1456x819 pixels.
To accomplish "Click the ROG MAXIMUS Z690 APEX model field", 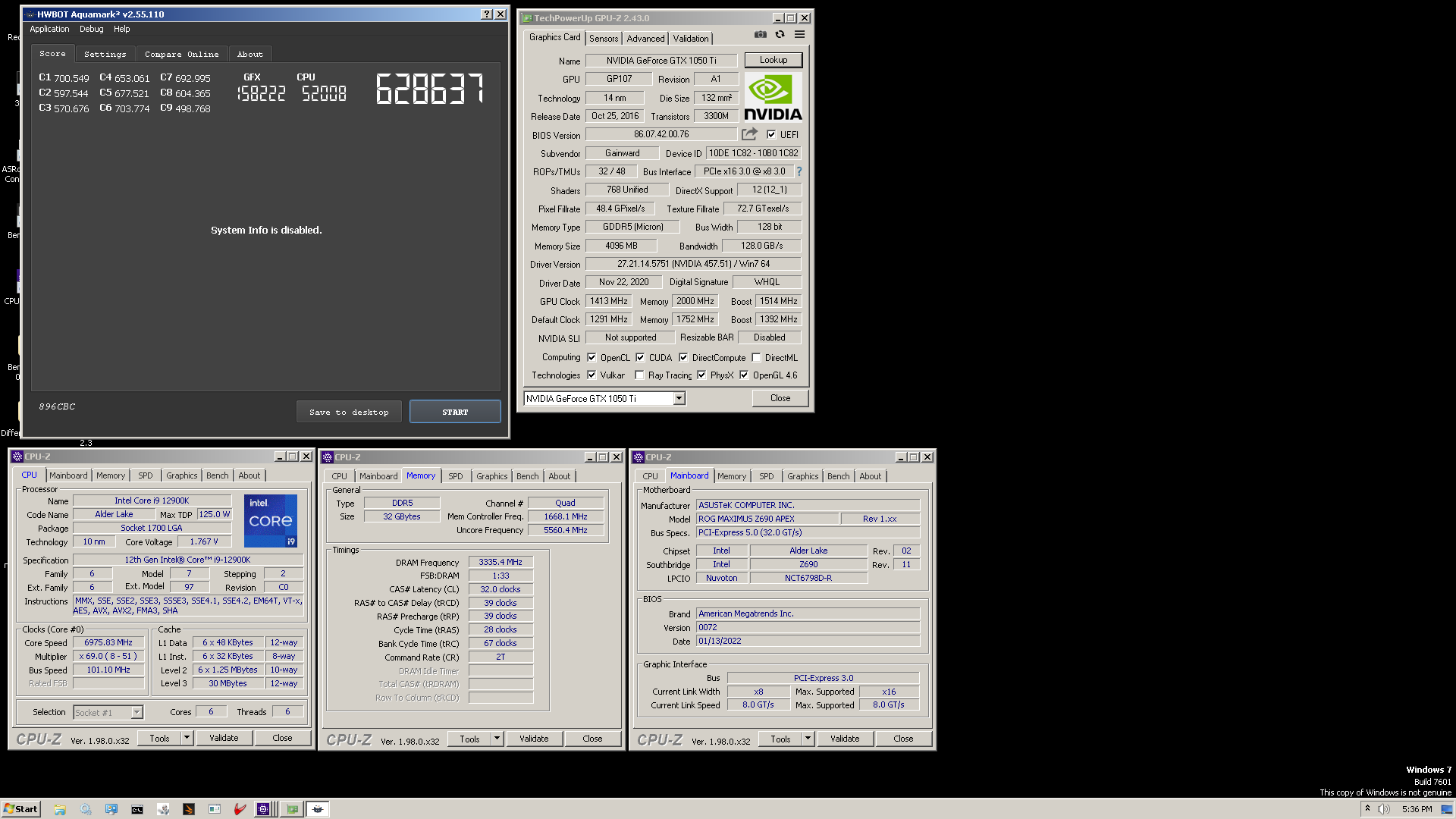I will (x=767, y=519).
